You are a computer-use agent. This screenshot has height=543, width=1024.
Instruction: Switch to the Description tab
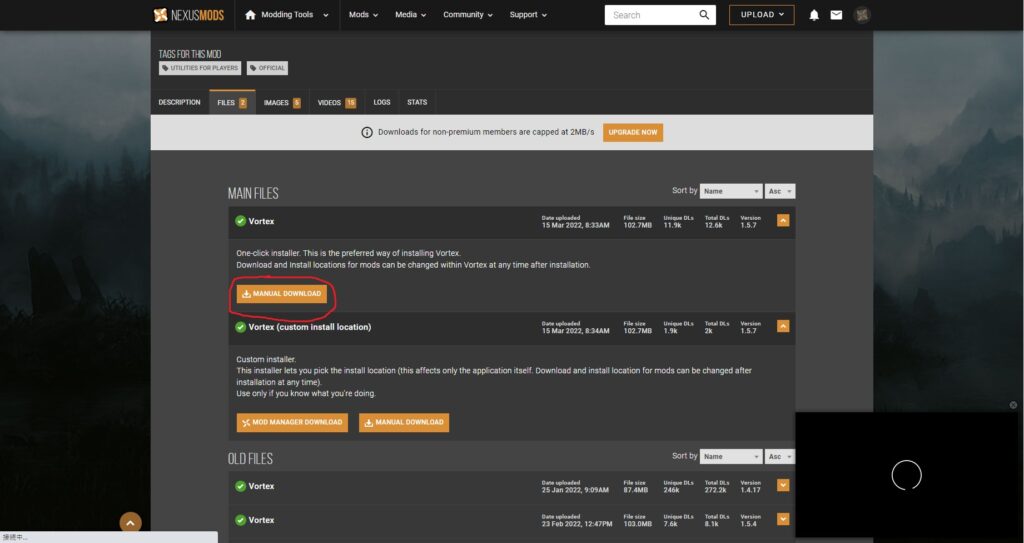180,103
